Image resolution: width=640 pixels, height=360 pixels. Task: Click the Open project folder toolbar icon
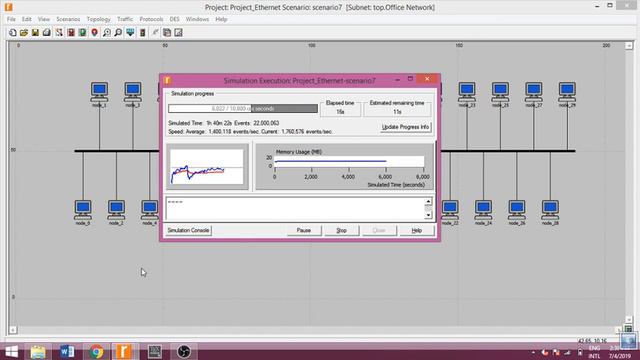pyautogui.click(x=24, y=33)
